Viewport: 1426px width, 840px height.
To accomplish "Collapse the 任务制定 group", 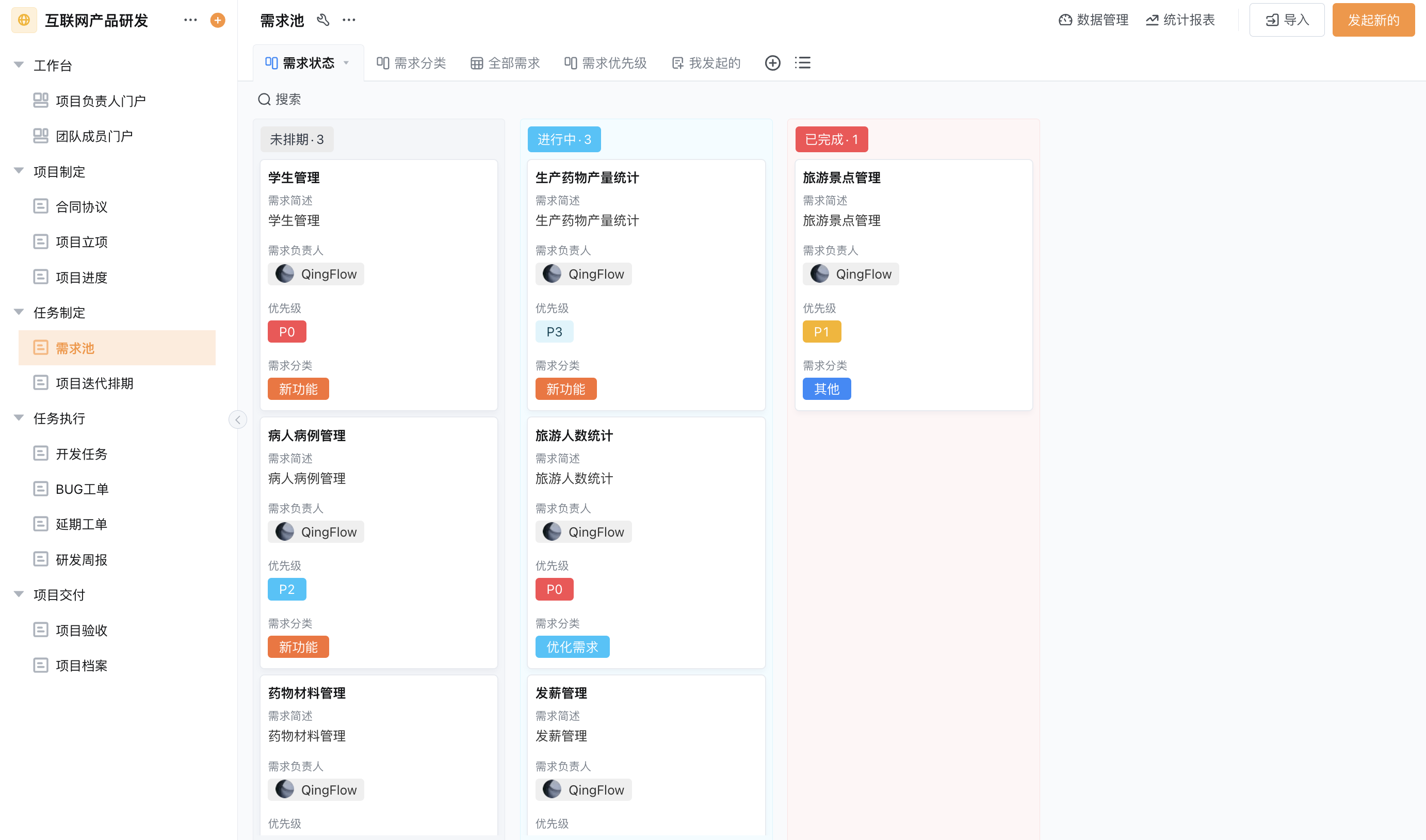I will coord(19,313).
